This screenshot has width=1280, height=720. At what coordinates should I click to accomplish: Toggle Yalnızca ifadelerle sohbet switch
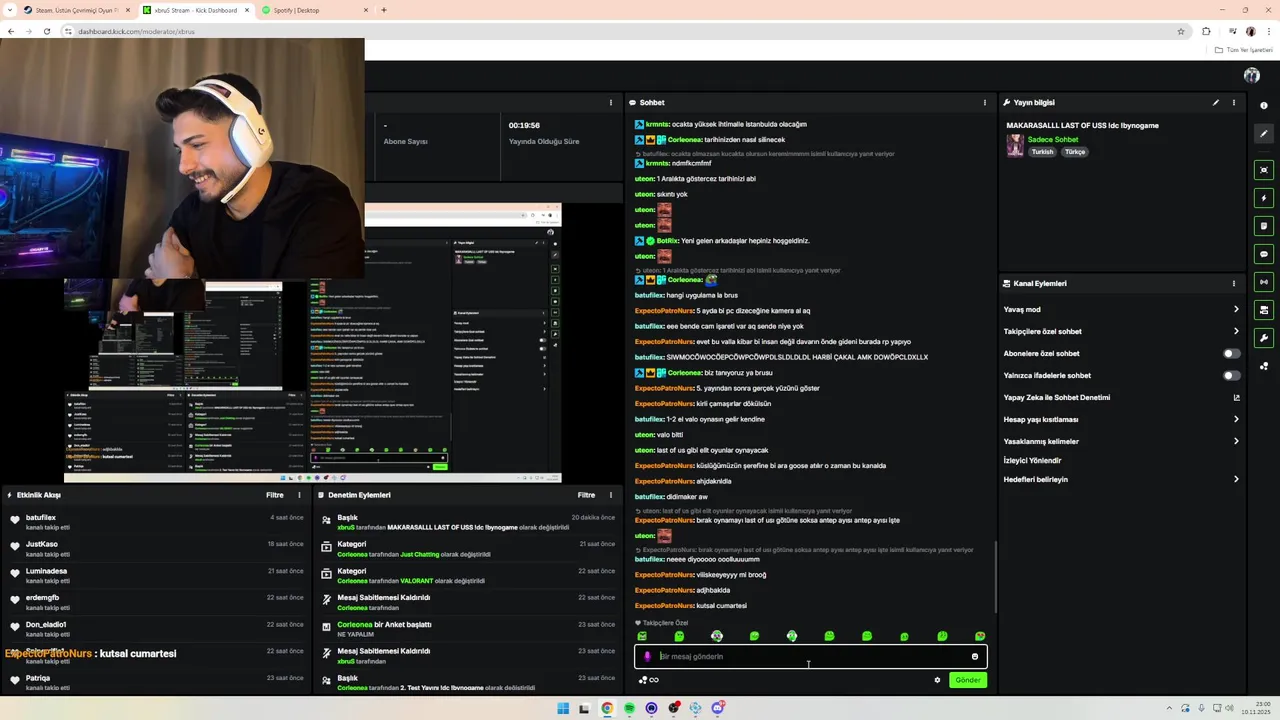(1232, 375)
